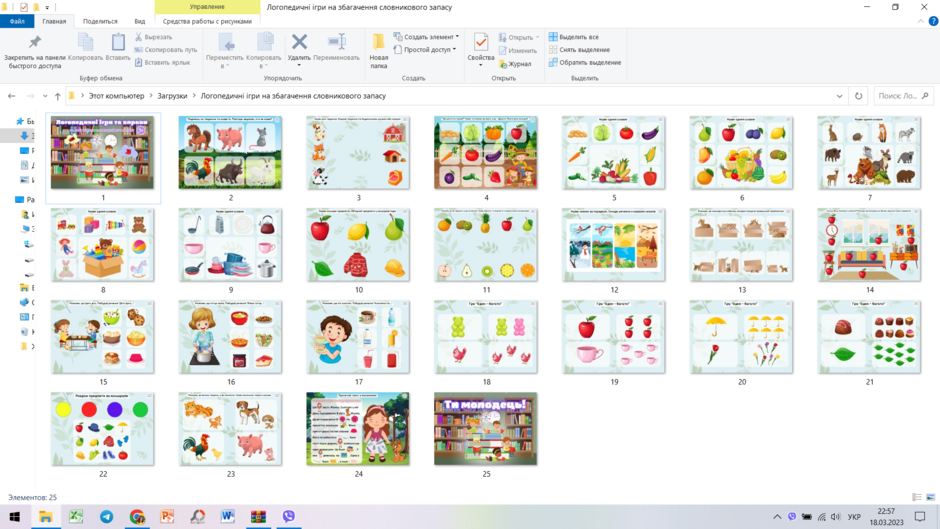940x529 pixels.
Task: Open the Свойства (Properties) icon
Action: click(480, 43)
